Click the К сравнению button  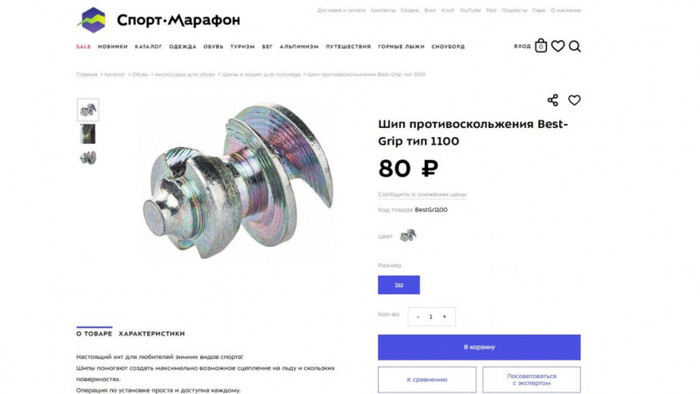pos(427,380)
